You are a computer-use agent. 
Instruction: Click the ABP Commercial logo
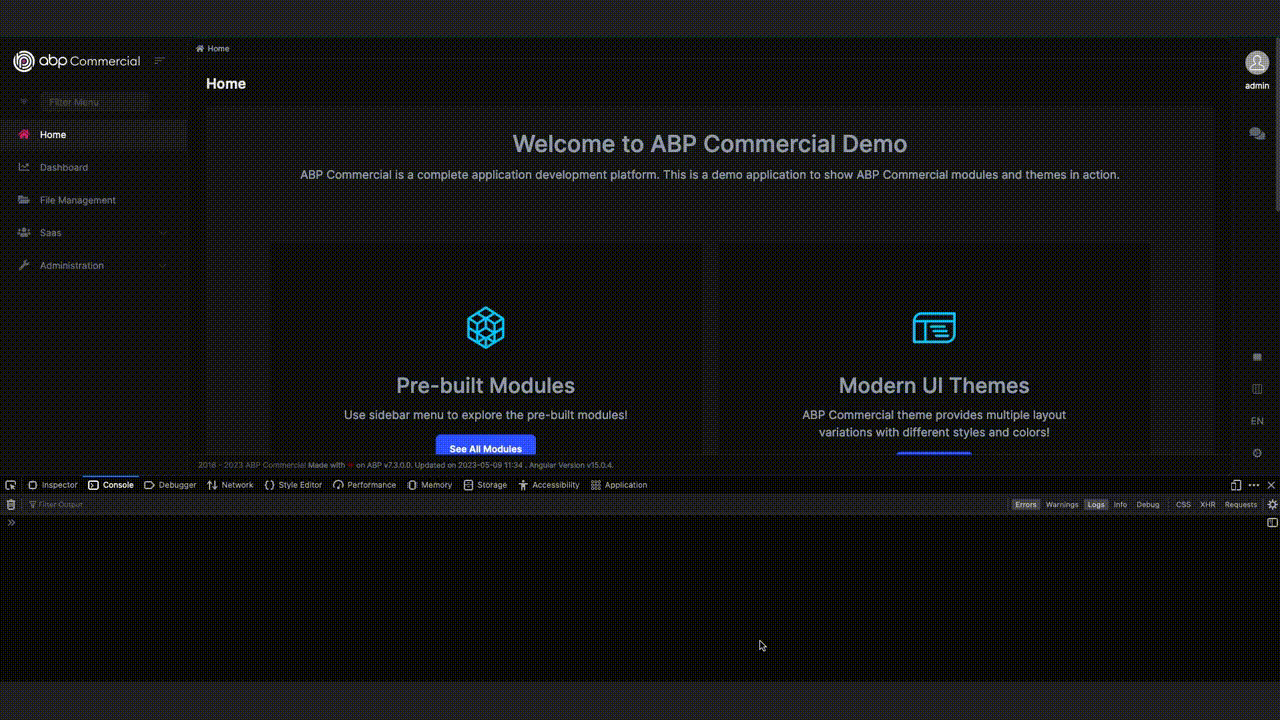click(x=77, y=61)
